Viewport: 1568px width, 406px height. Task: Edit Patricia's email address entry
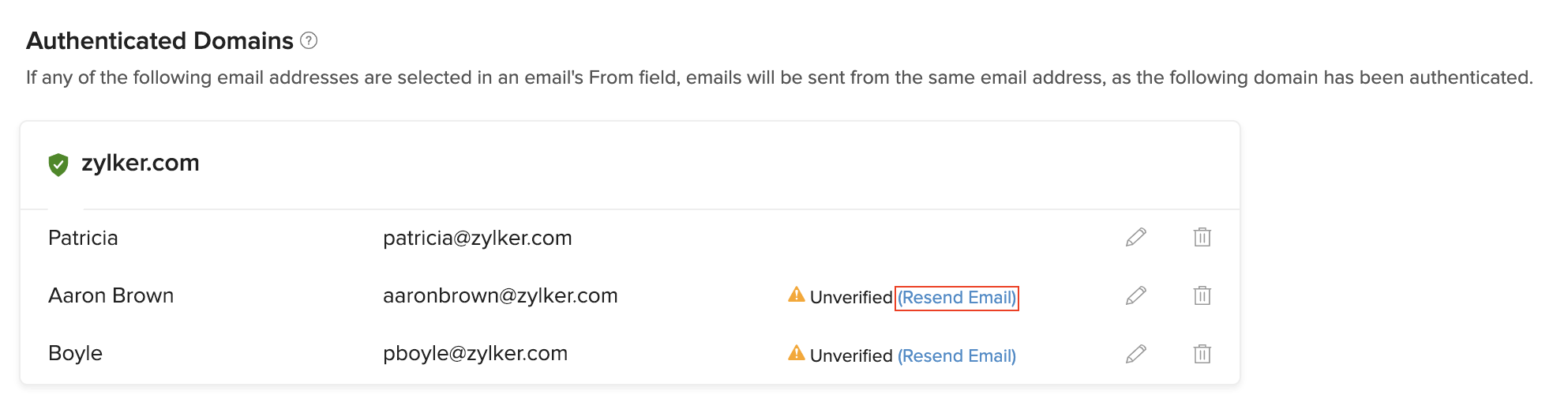point(1135,237)
